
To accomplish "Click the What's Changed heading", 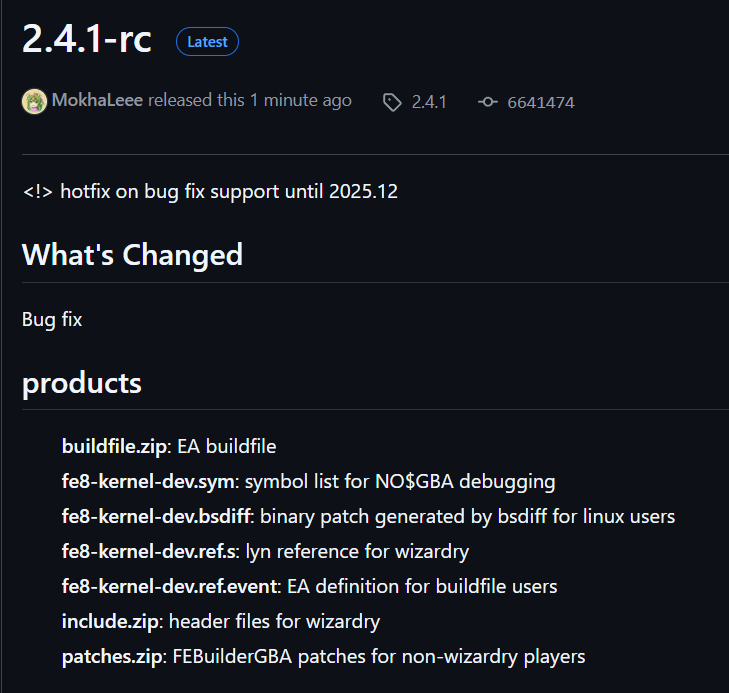I will [133, 255].
